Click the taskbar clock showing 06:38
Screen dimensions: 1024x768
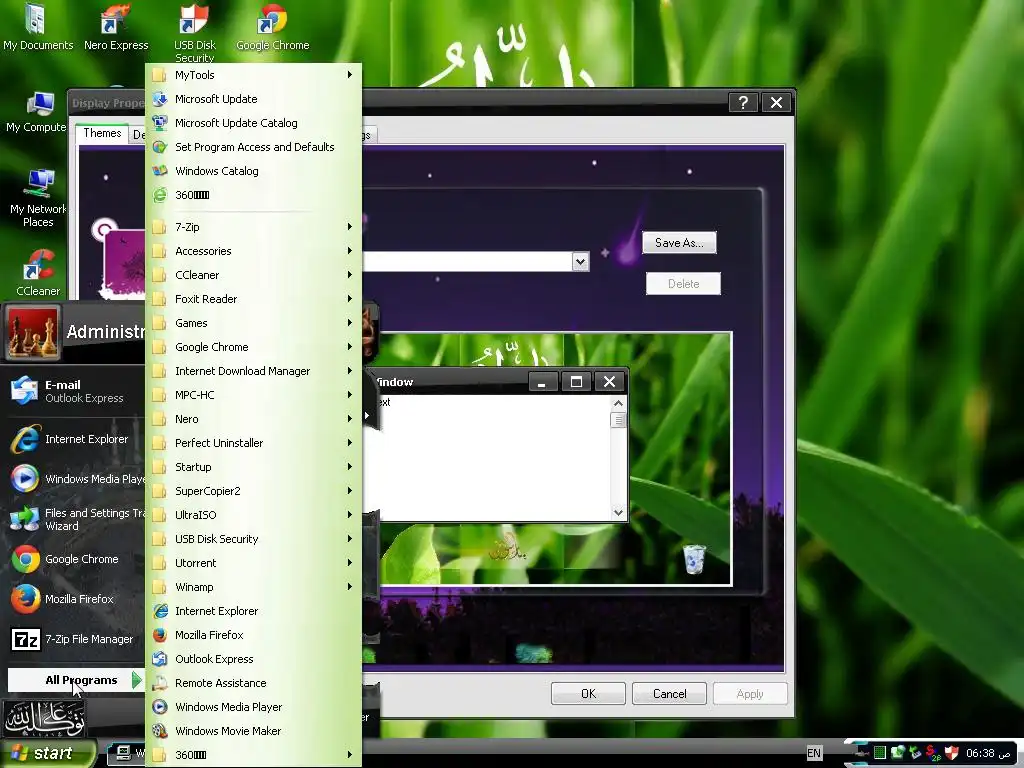pos(988,753)
